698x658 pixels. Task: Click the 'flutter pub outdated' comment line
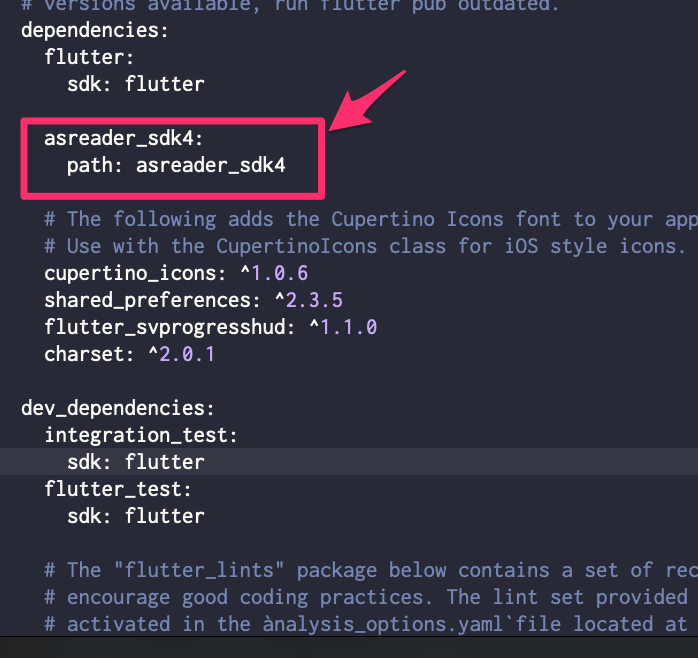point(300,4)
